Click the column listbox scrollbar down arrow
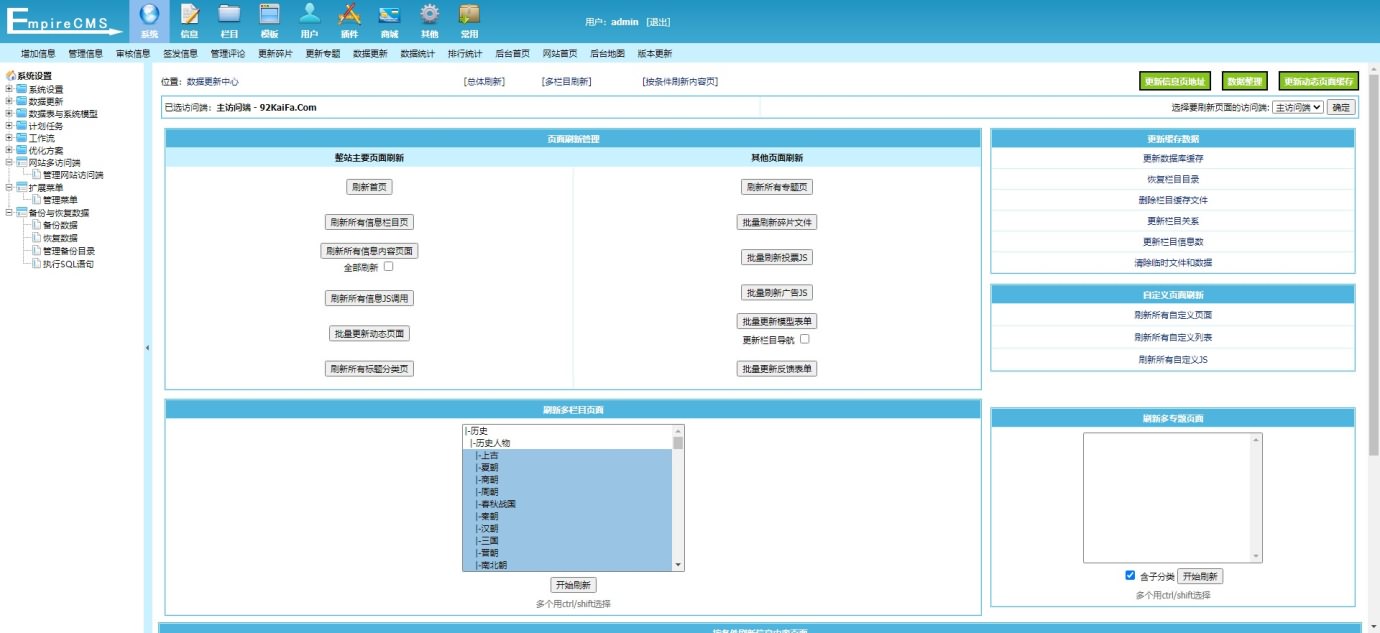 pos(679,565)
